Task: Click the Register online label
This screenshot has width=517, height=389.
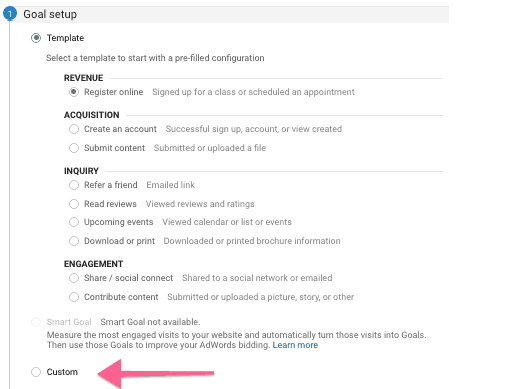Action: point(113,92)
